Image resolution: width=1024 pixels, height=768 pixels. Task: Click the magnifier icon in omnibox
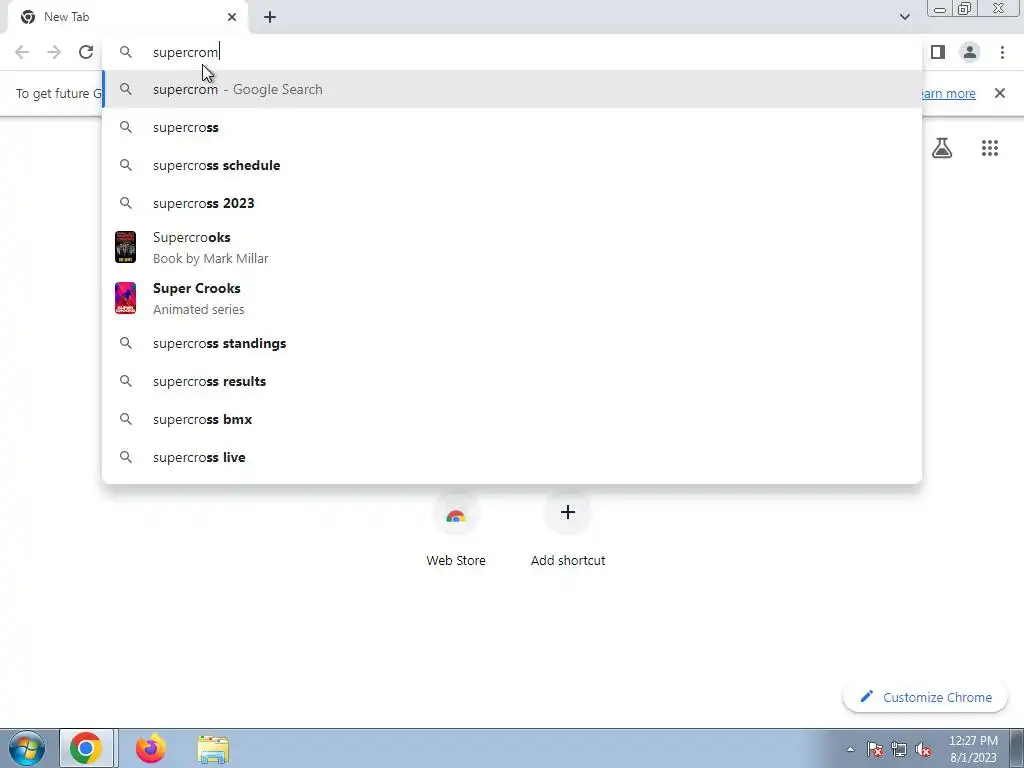click(126, 52)
